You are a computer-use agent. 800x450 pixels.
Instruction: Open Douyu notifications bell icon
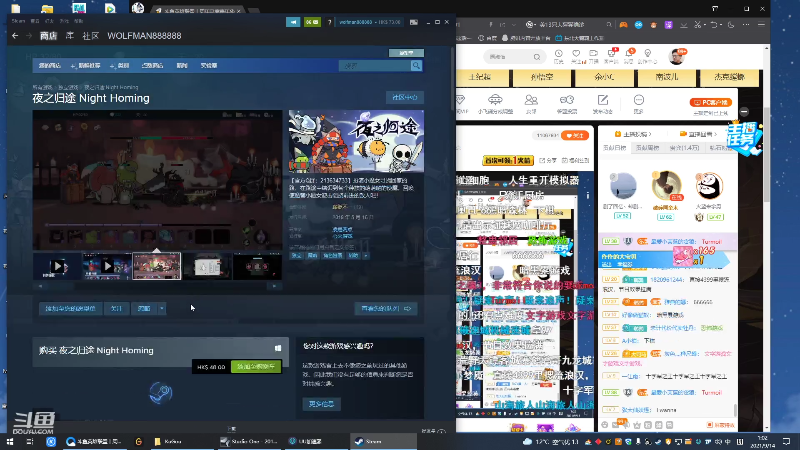pos(630,56)
